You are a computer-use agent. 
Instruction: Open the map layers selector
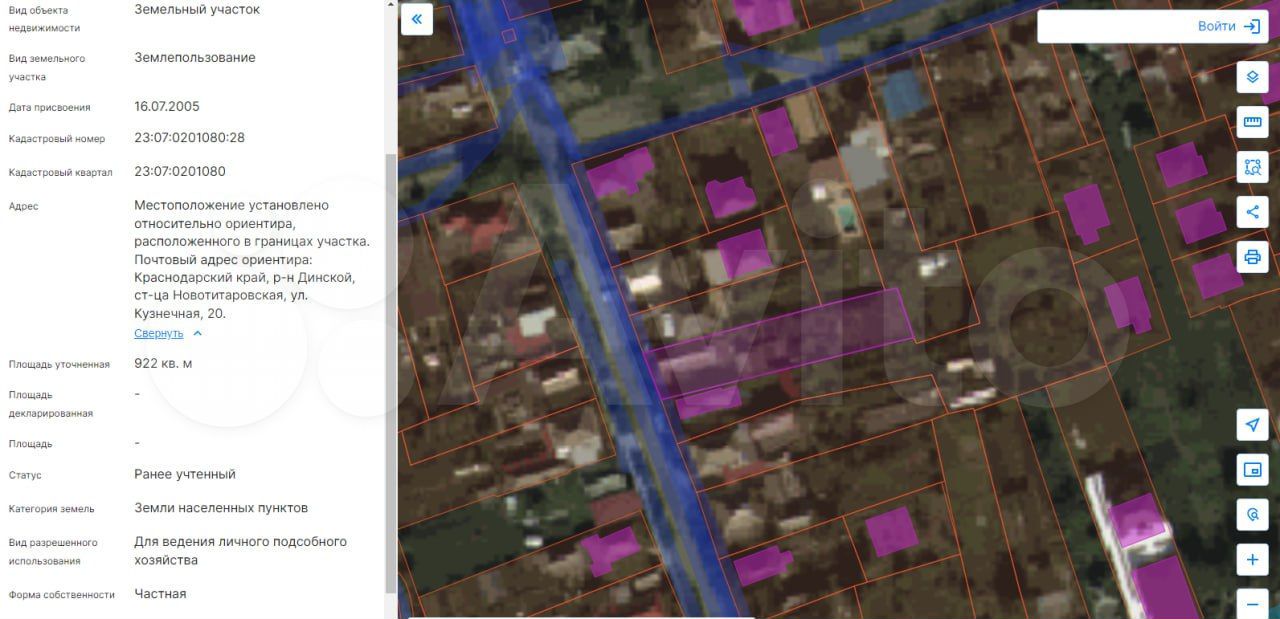(1252, 78)
